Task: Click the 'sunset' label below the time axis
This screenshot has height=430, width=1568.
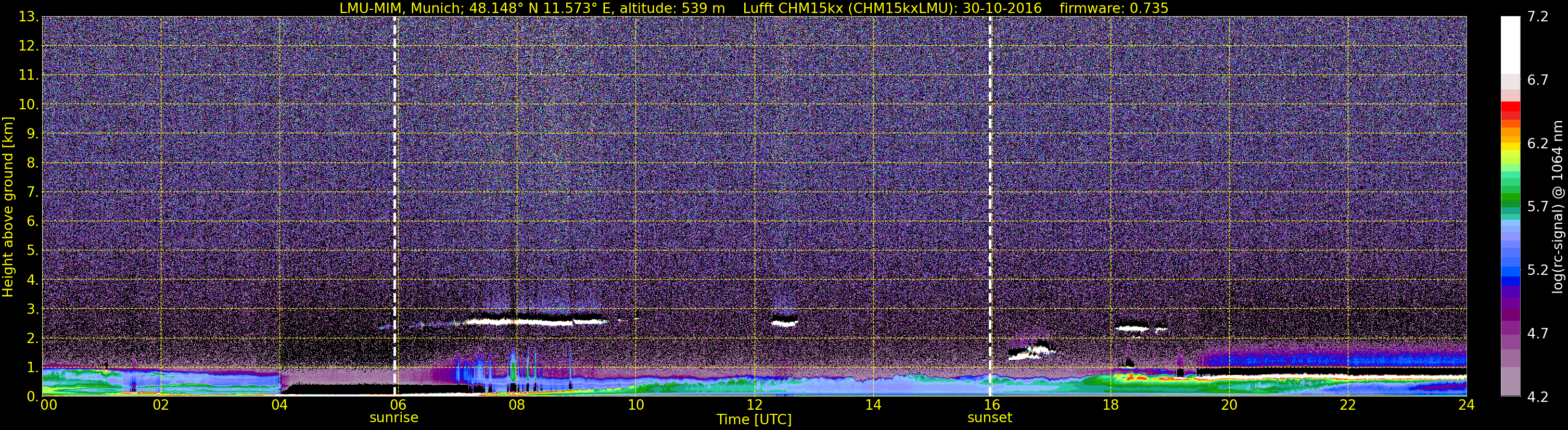Action: (x=990, y=418)
